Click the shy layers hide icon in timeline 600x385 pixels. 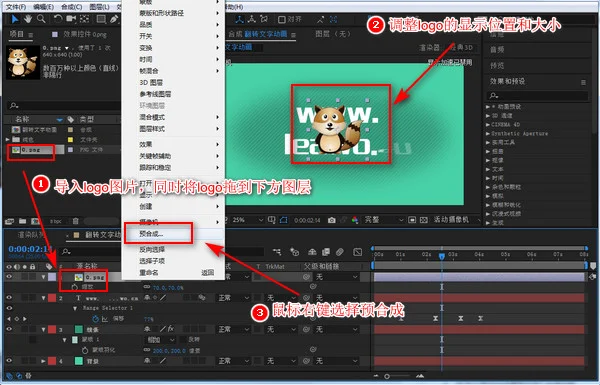pos(312,252)
